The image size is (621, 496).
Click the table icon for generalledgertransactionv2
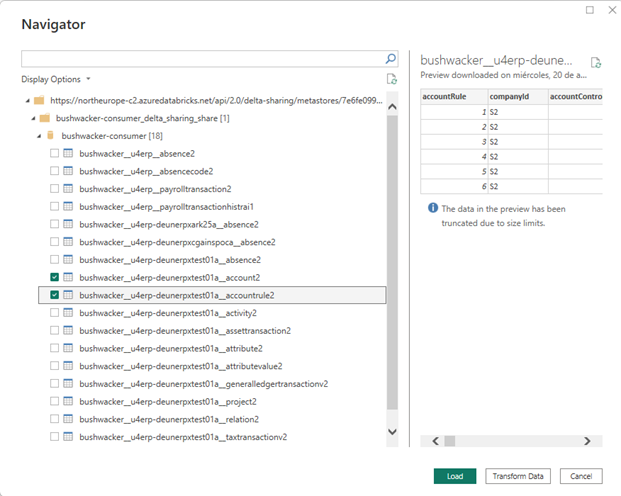point(68,383)
